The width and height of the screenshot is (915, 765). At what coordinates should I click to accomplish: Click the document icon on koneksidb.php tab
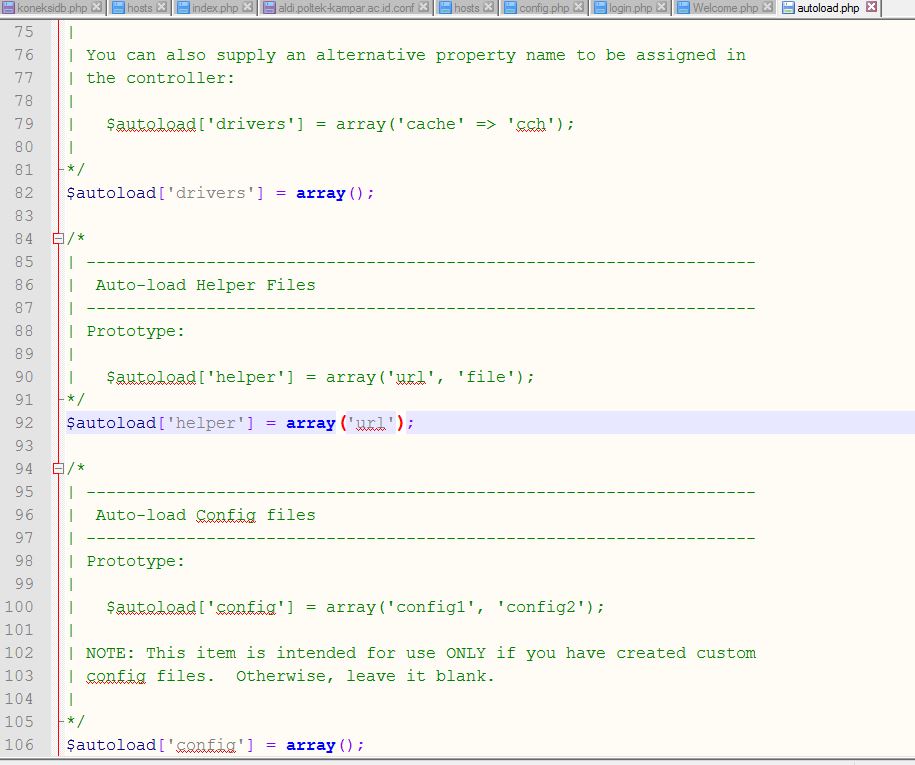(10, 8)
